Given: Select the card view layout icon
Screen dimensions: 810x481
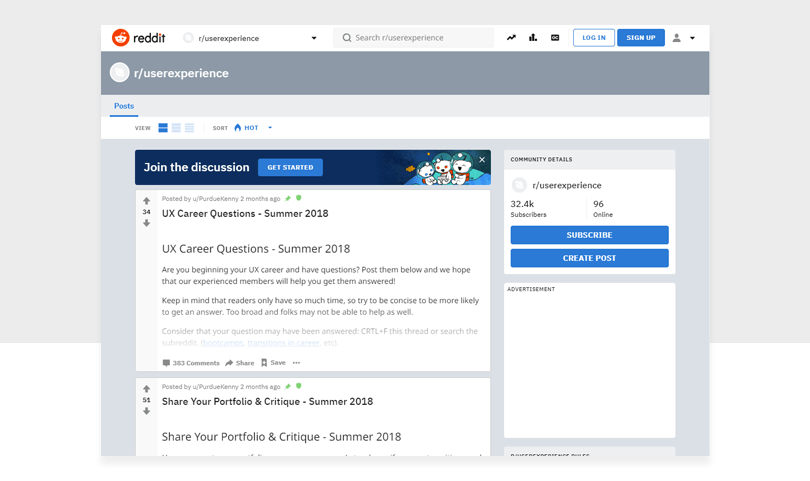Looking at the screenshot, I should point(163,128).
